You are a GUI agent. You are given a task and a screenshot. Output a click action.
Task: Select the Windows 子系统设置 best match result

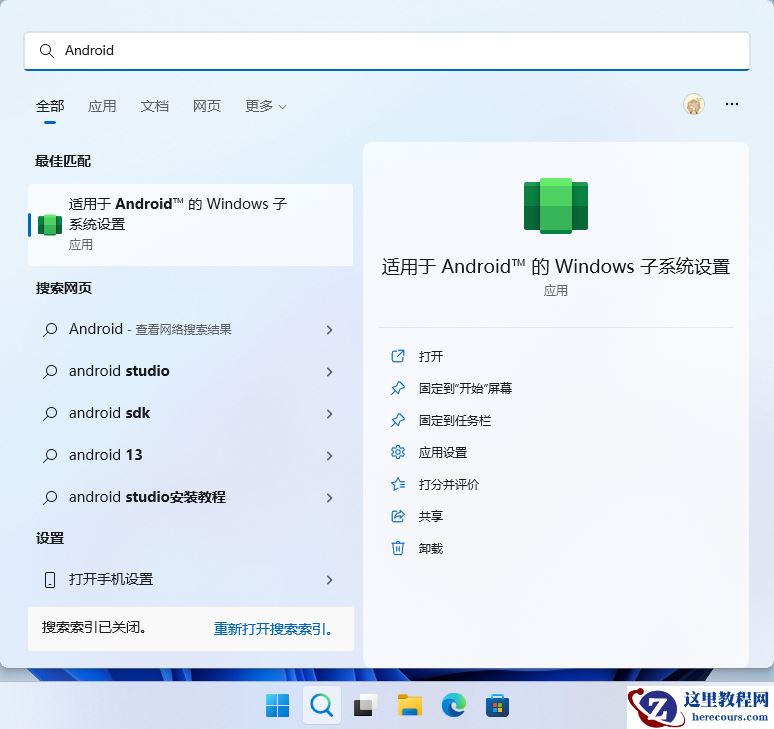pos(191,225)
